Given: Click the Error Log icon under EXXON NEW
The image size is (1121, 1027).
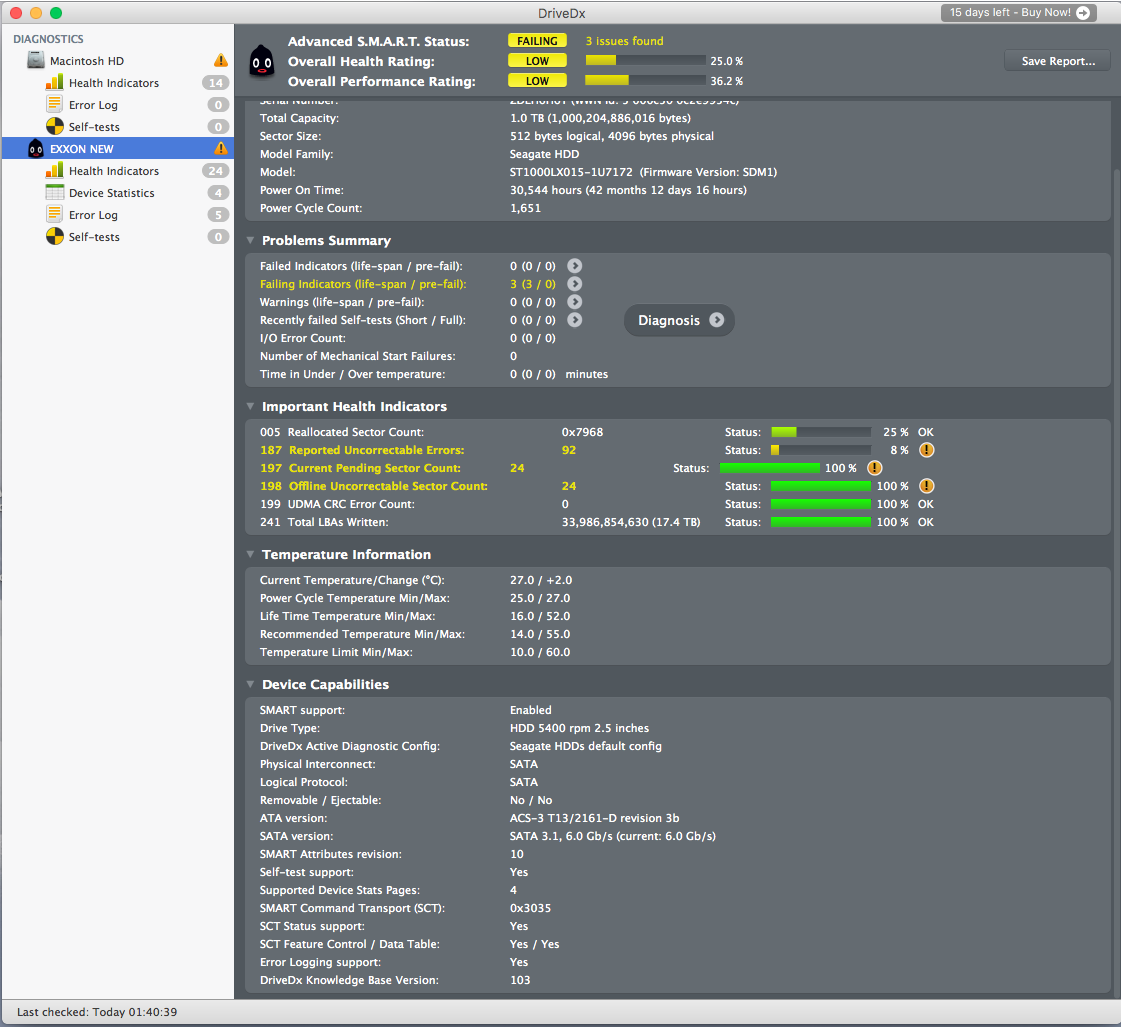Looking at the screenshot, I should [x=54, y=214].
